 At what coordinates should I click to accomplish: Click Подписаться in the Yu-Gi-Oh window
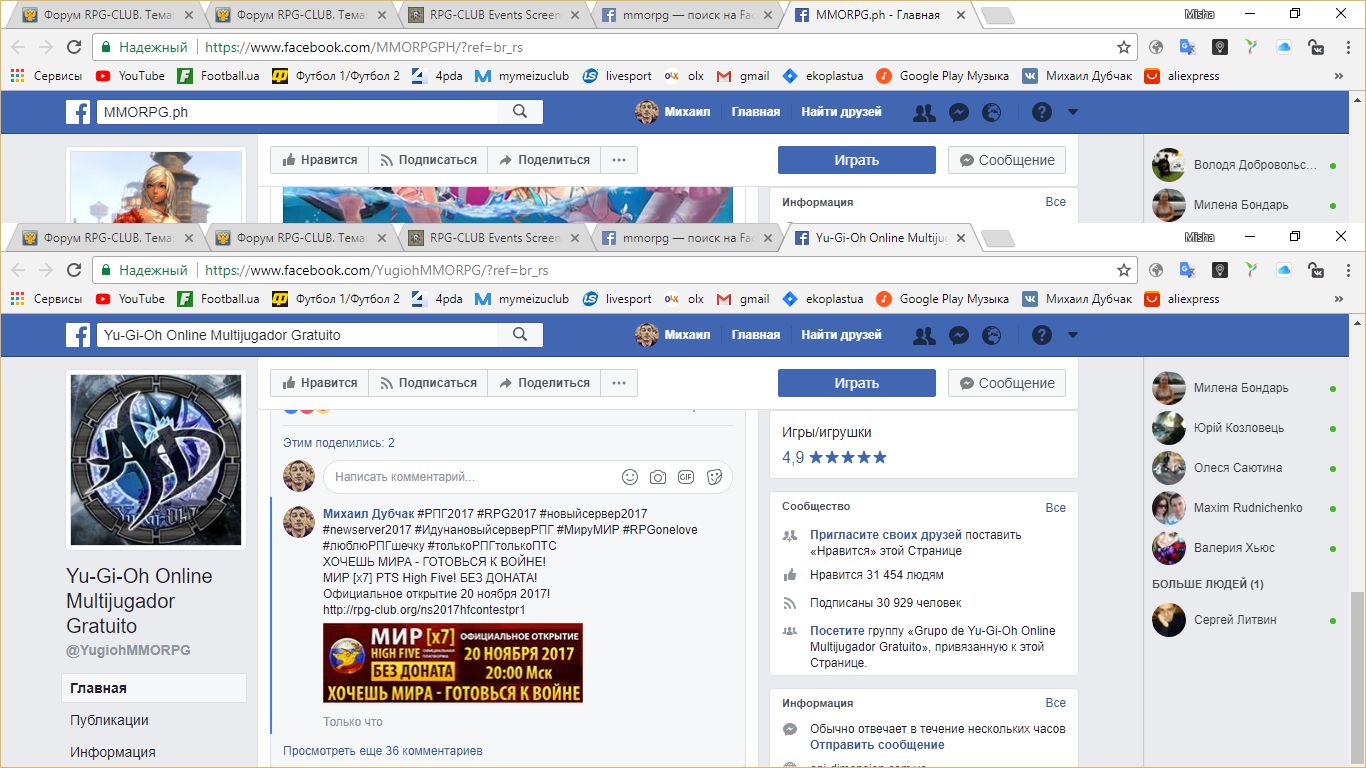[x=428, y=383]
